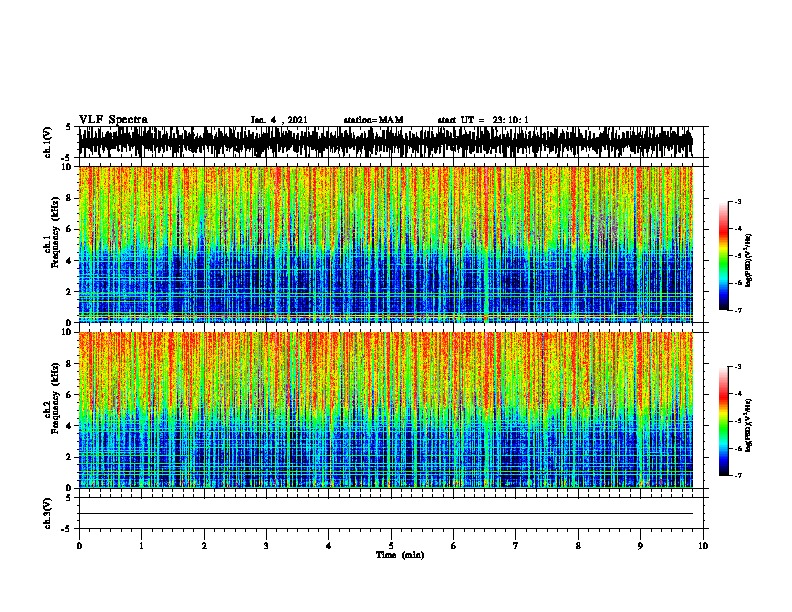Click inside the ch.1 spectrogram panel
The height and width of the screenshot is (612, 792).
(x=385, y=244)
